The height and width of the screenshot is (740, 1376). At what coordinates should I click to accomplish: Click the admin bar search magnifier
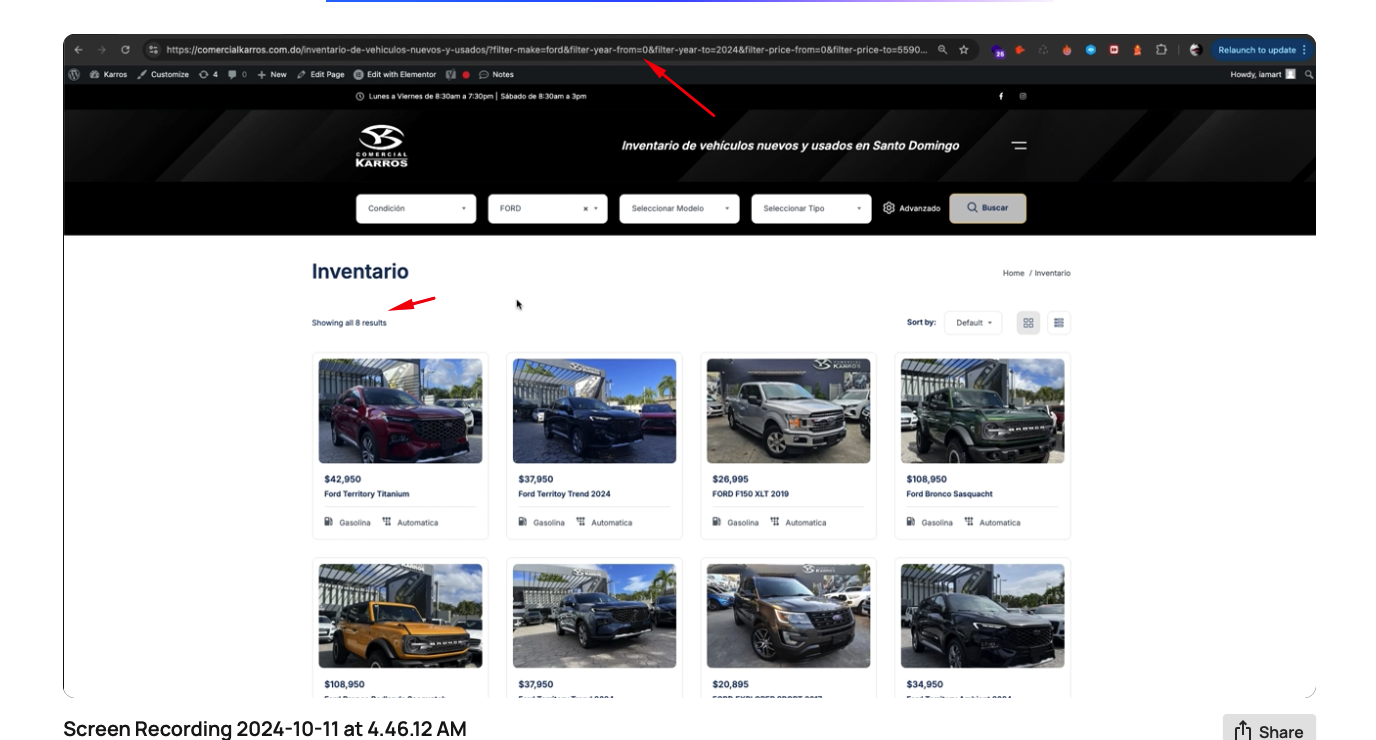pos(1309,74)
